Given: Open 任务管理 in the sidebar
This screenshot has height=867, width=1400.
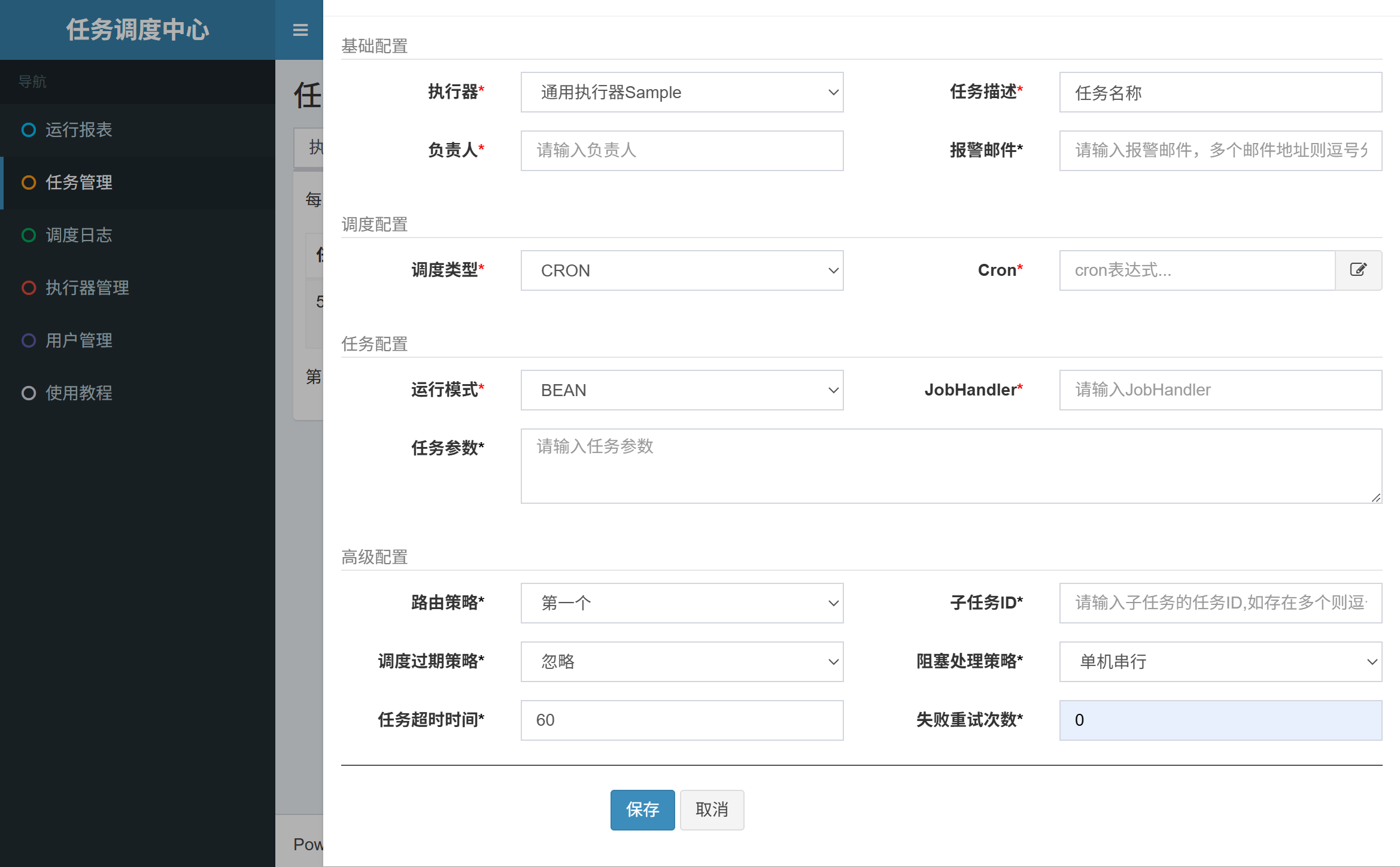Looking at the screenshot, I should 138,182.
